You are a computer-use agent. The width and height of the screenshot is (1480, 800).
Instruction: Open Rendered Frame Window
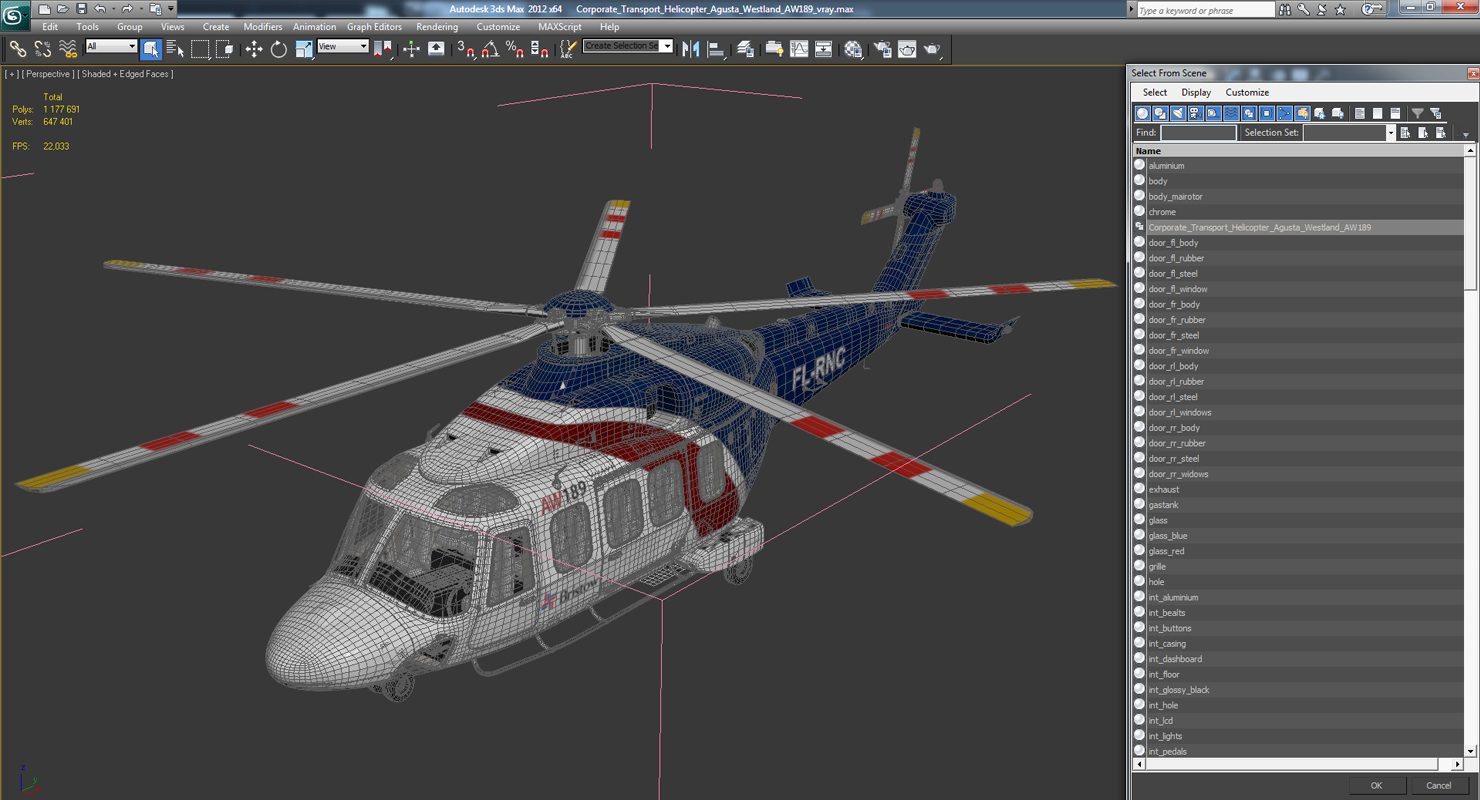tap(907, 48)
